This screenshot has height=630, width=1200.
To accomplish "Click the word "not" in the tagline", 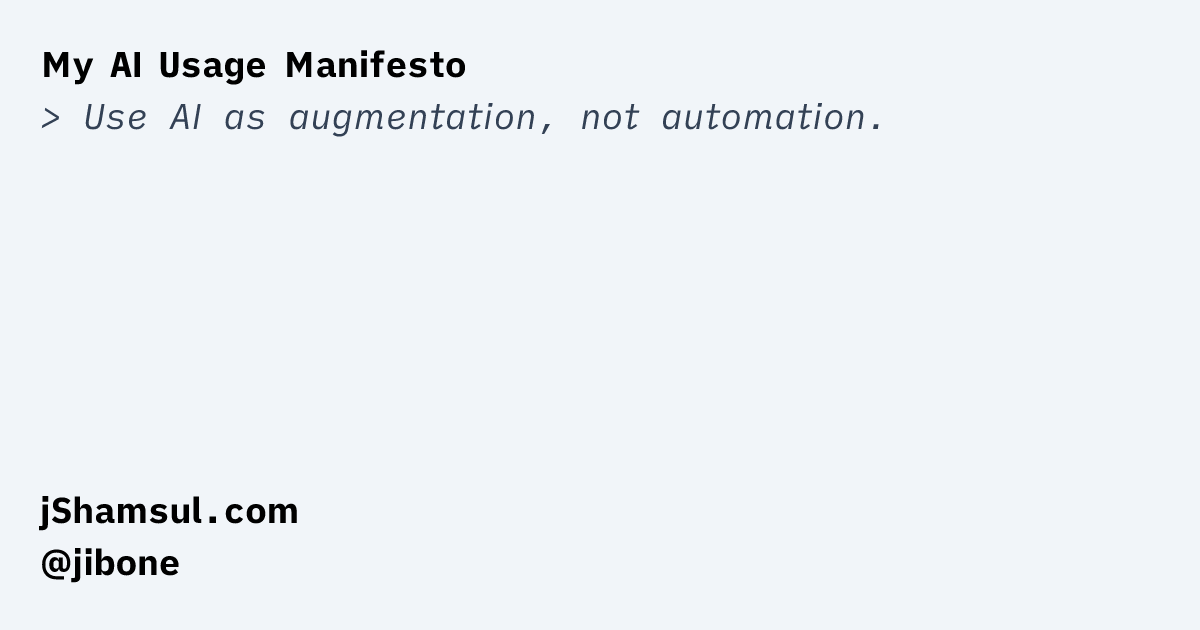I will point(609,118).
